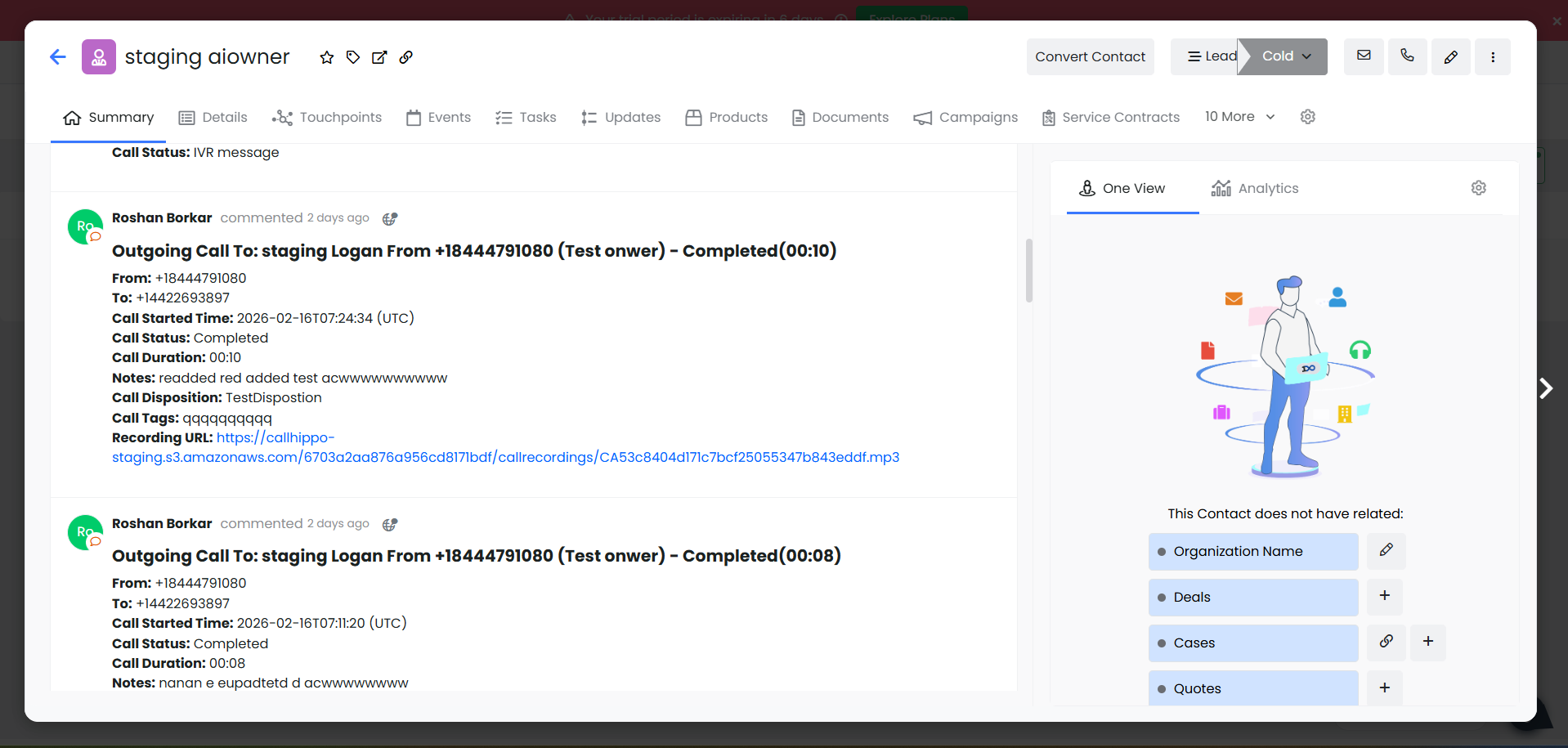
Task: Edit contact with the pencil icon
Action: [1451, 56]
